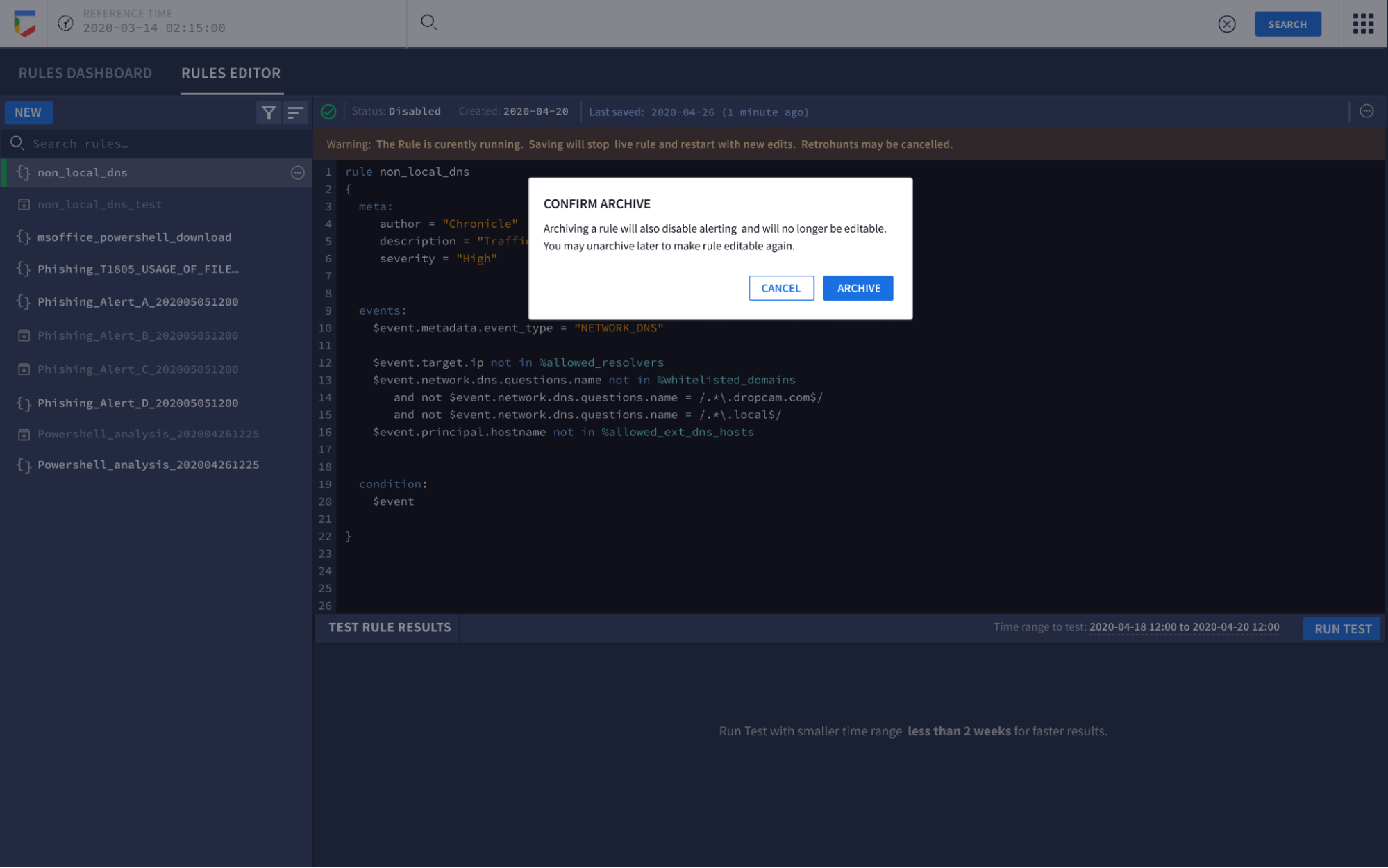
Task: Click CANCEL button to dismiss archive dialog
Action: click(x=781, y=288)
